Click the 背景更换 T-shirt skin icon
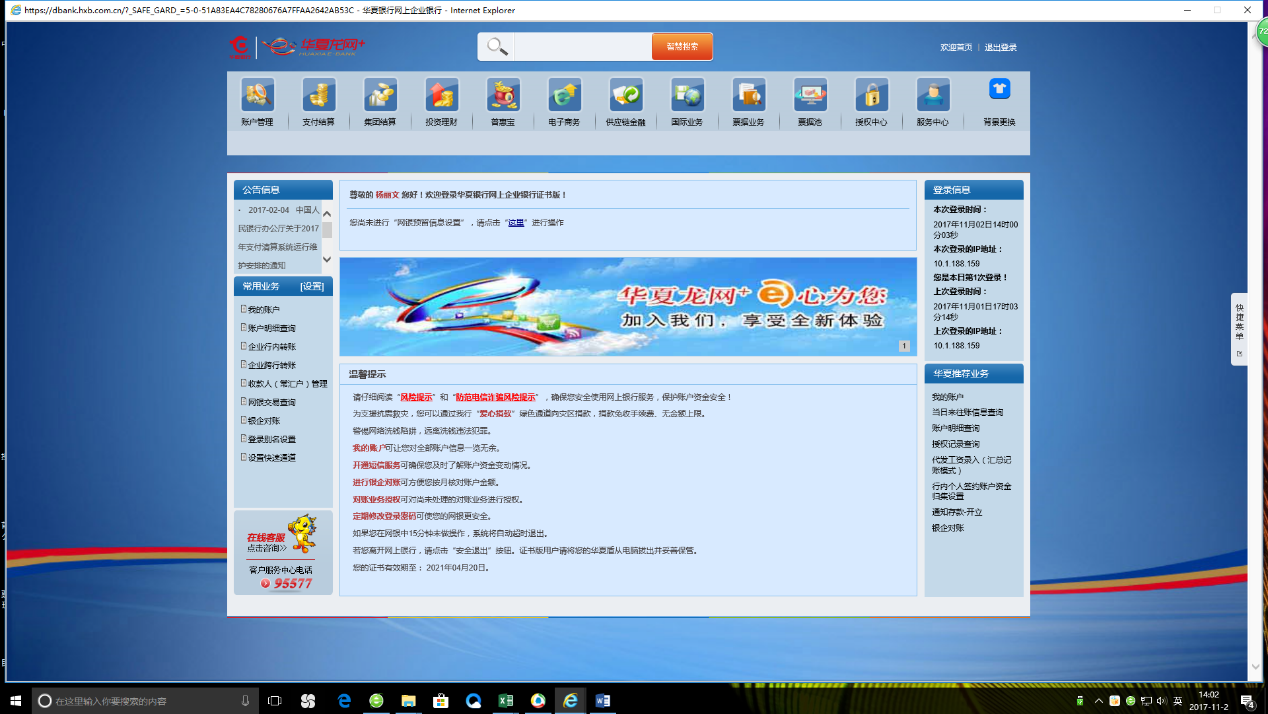Viewport: 1268px width, 714px height. point(999,89)
